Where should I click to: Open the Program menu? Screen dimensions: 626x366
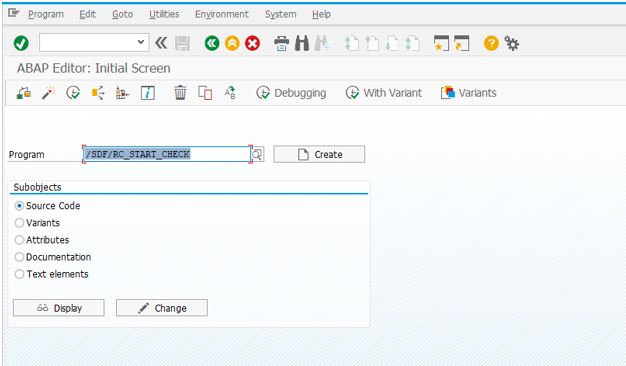tap(46, 14)
